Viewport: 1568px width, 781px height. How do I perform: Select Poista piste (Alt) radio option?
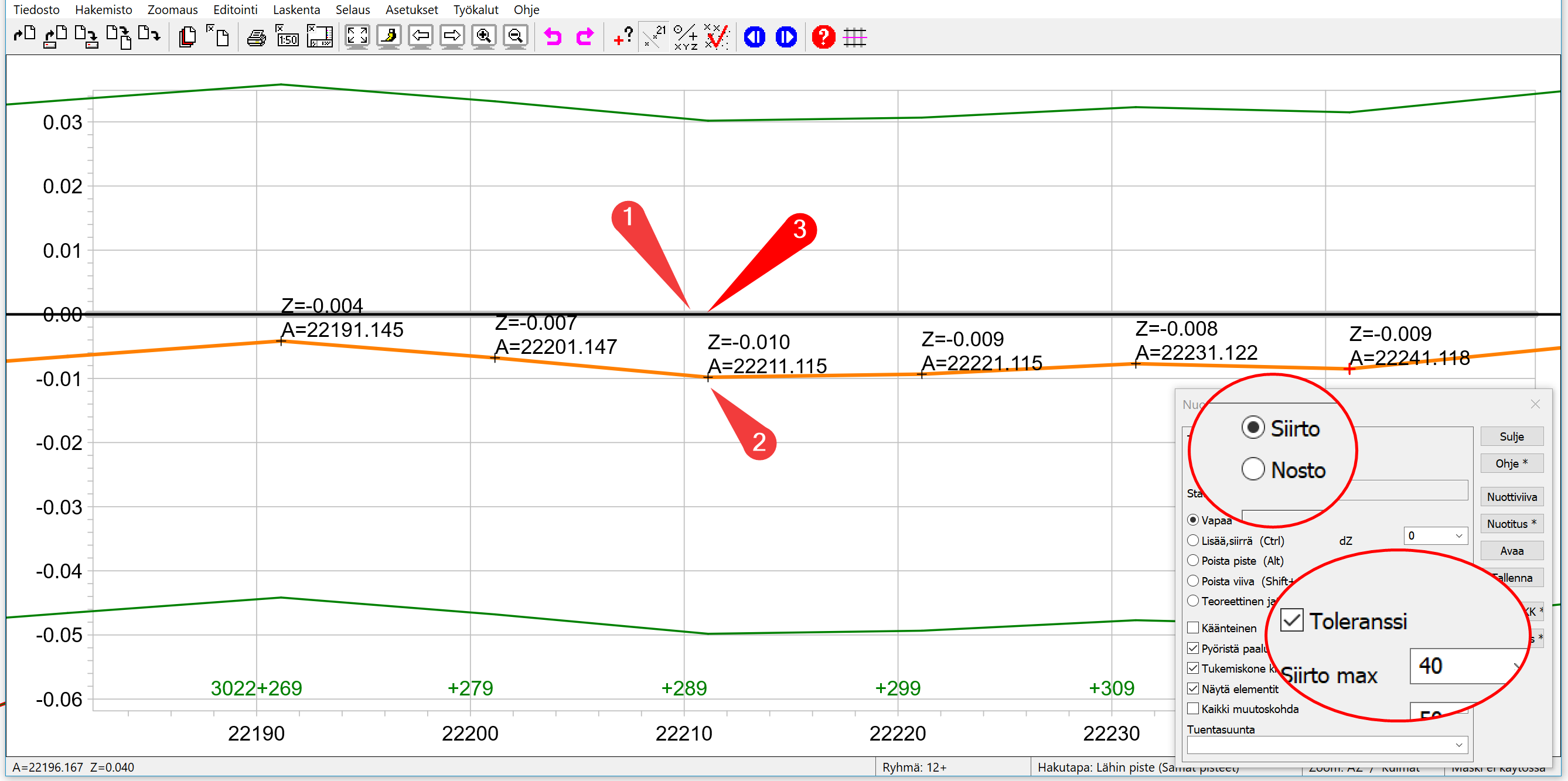[x=1193, y=560]
